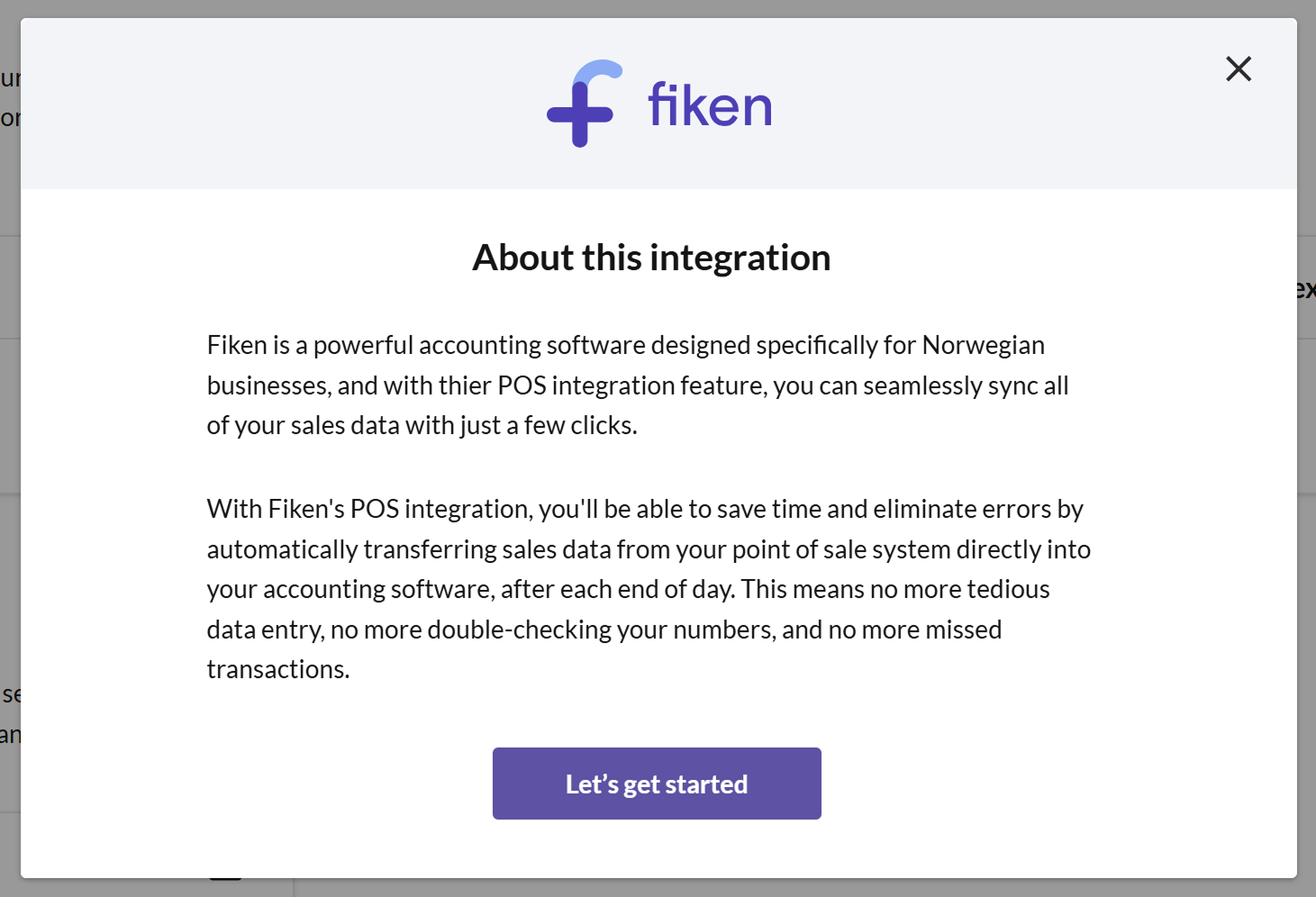Click the dimmed overlay left of the dialog
The width and height of the screenshot is (1316, 897).
click(9, 405)
